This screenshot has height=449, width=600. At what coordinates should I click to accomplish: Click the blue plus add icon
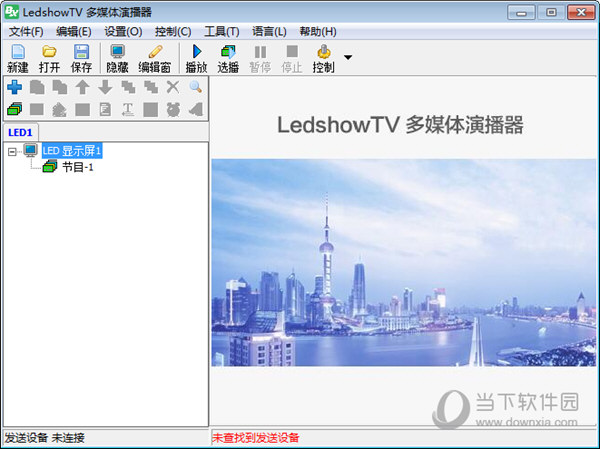[15, 87]
